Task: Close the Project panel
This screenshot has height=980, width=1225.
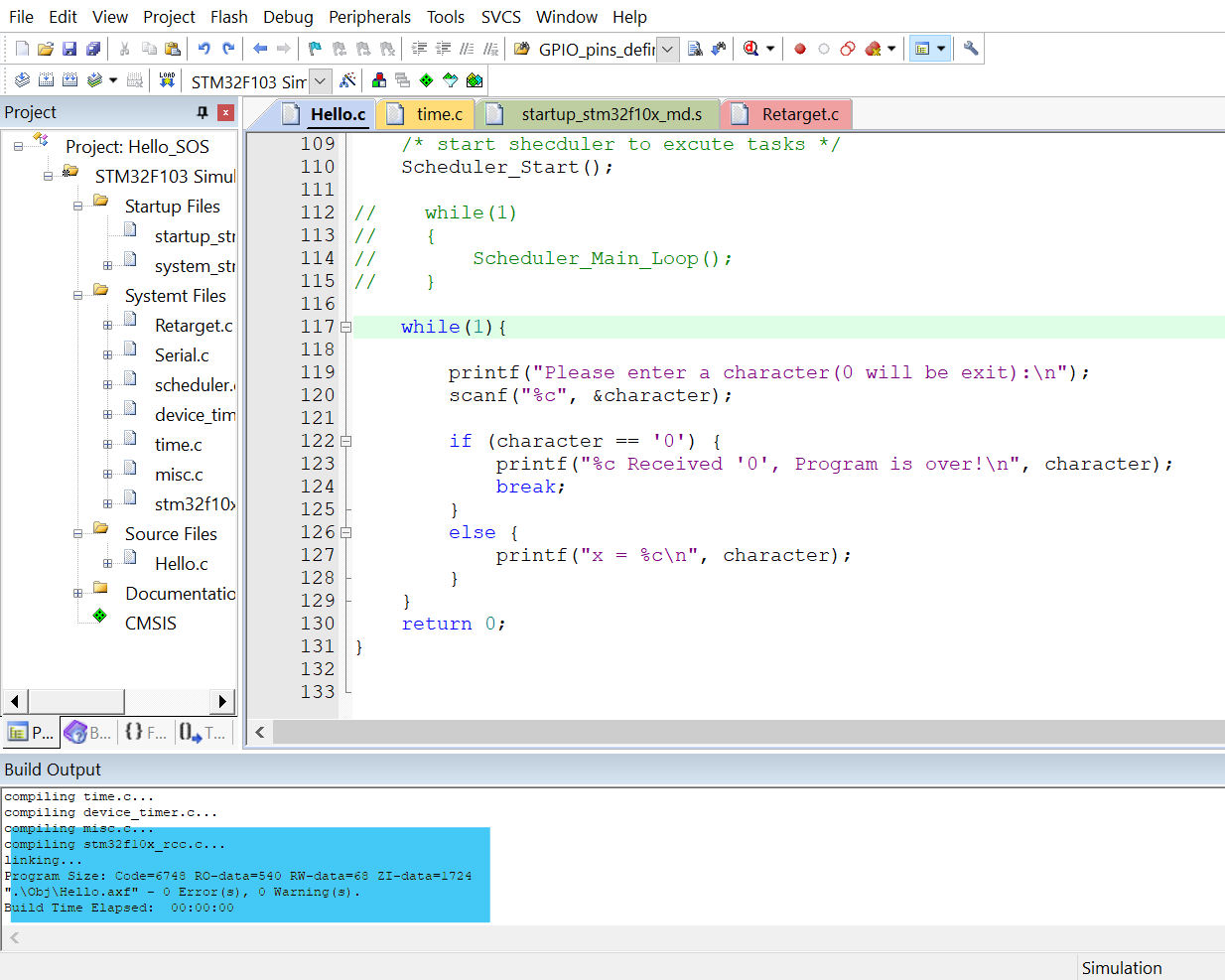Action: pos(226,112)
